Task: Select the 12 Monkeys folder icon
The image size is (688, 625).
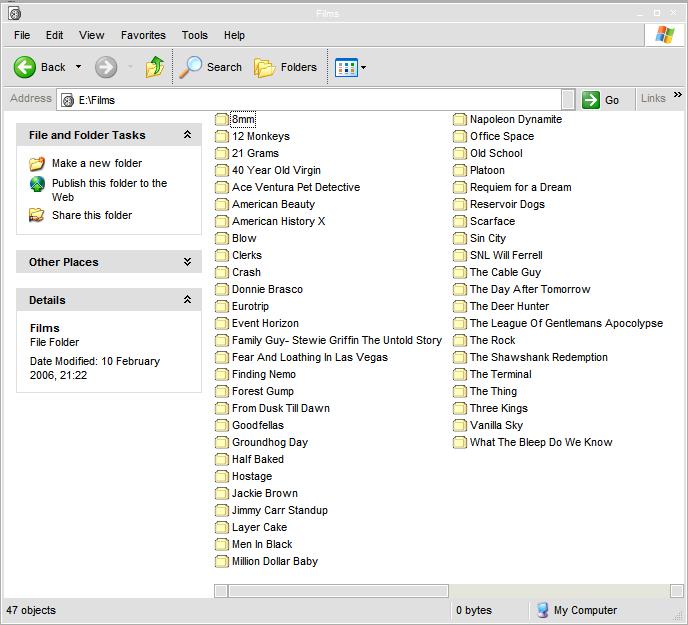Action: tap(222, 136)
